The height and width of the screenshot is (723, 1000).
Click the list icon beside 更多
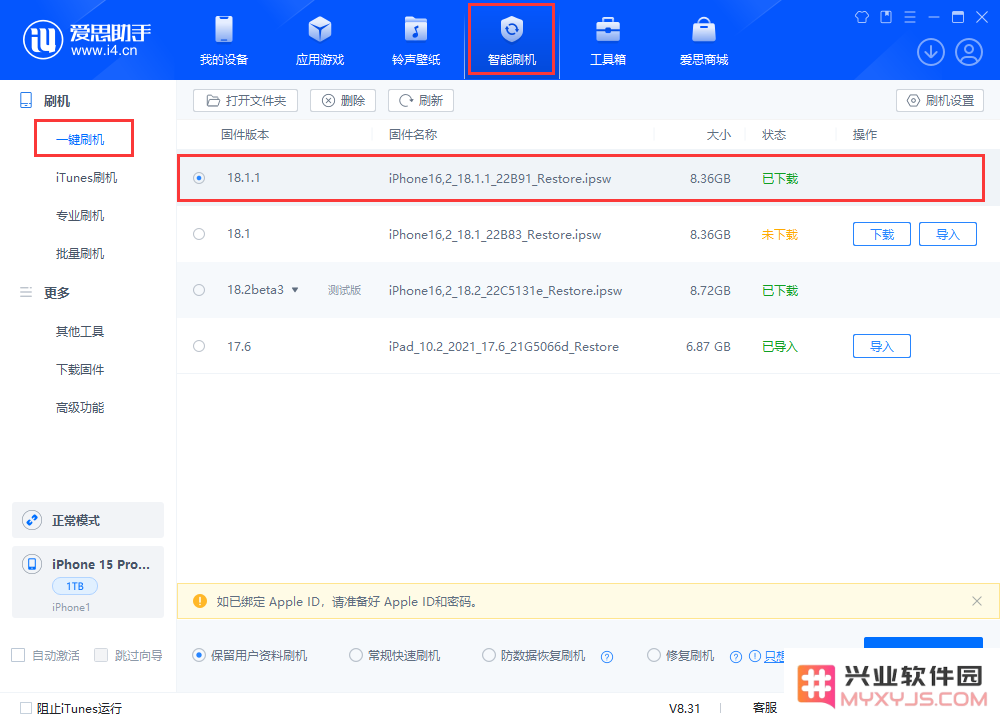click(x=26, y=292)
